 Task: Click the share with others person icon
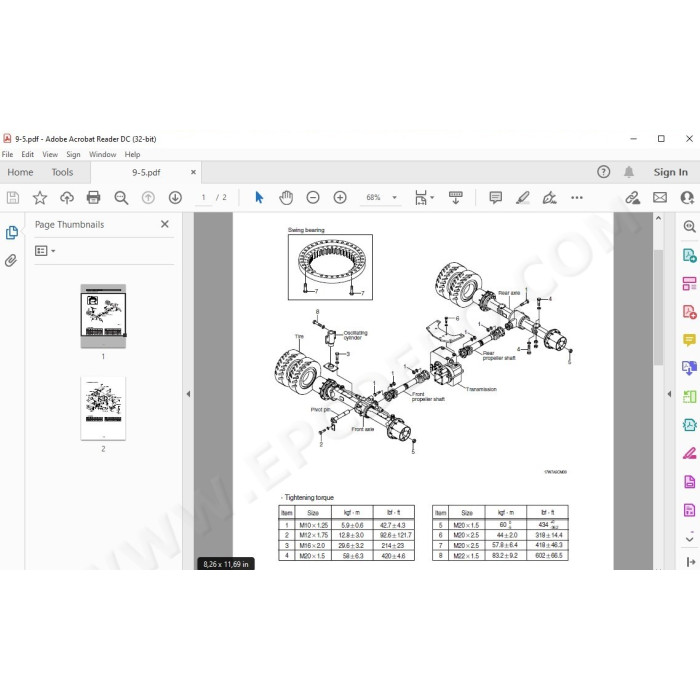(x=687, y=197)
